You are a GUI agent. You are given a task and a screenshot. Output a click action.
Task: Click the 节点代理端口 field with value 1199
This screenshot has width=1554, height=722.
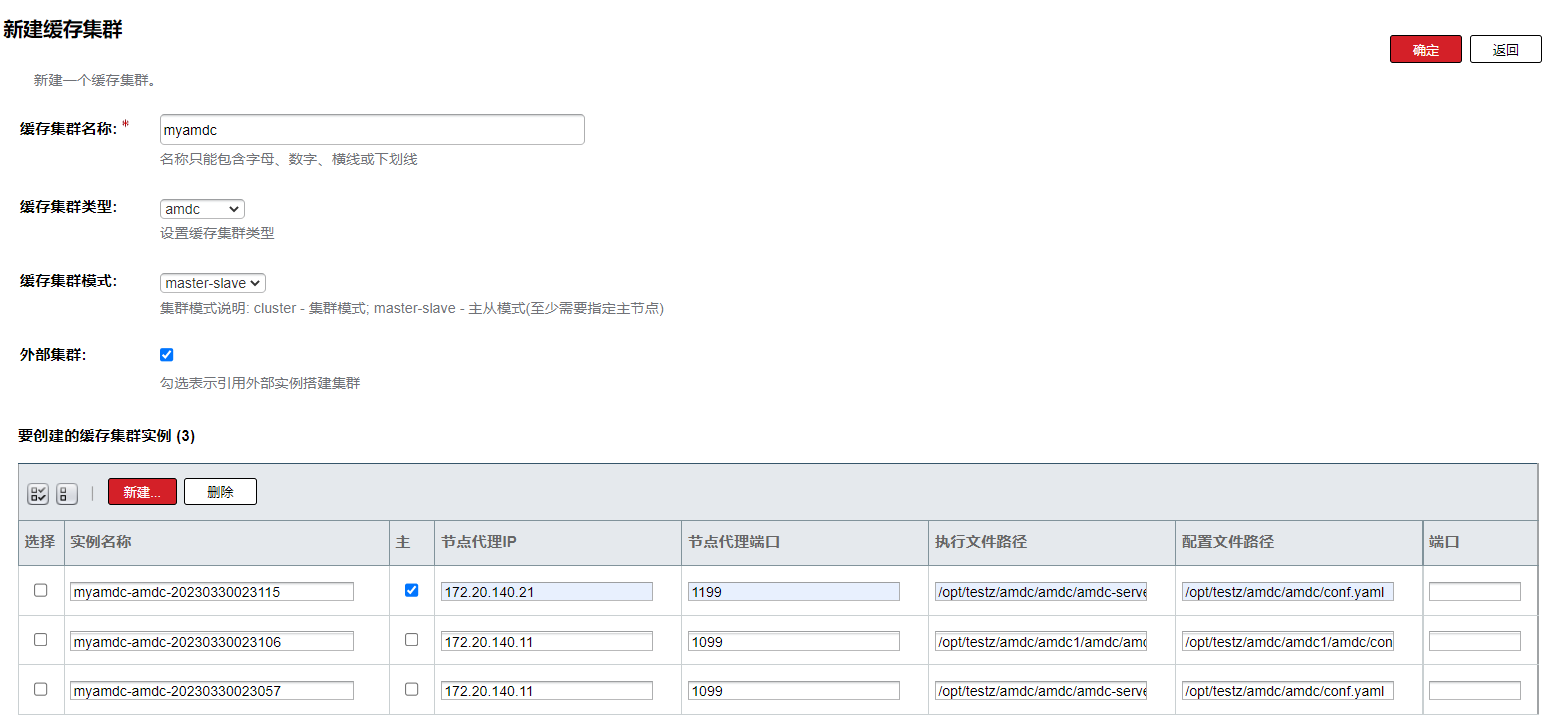point(794,592)
